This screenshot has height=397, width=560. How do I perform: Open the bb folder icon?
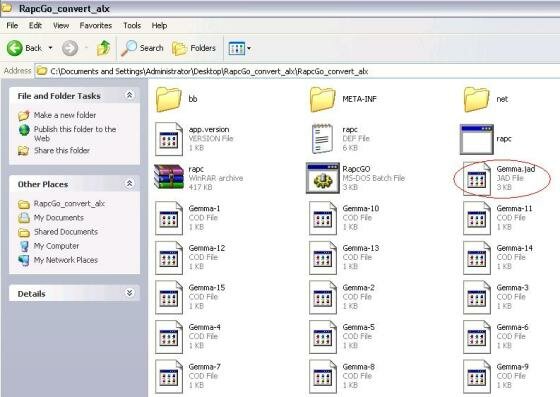click(168, 100)
